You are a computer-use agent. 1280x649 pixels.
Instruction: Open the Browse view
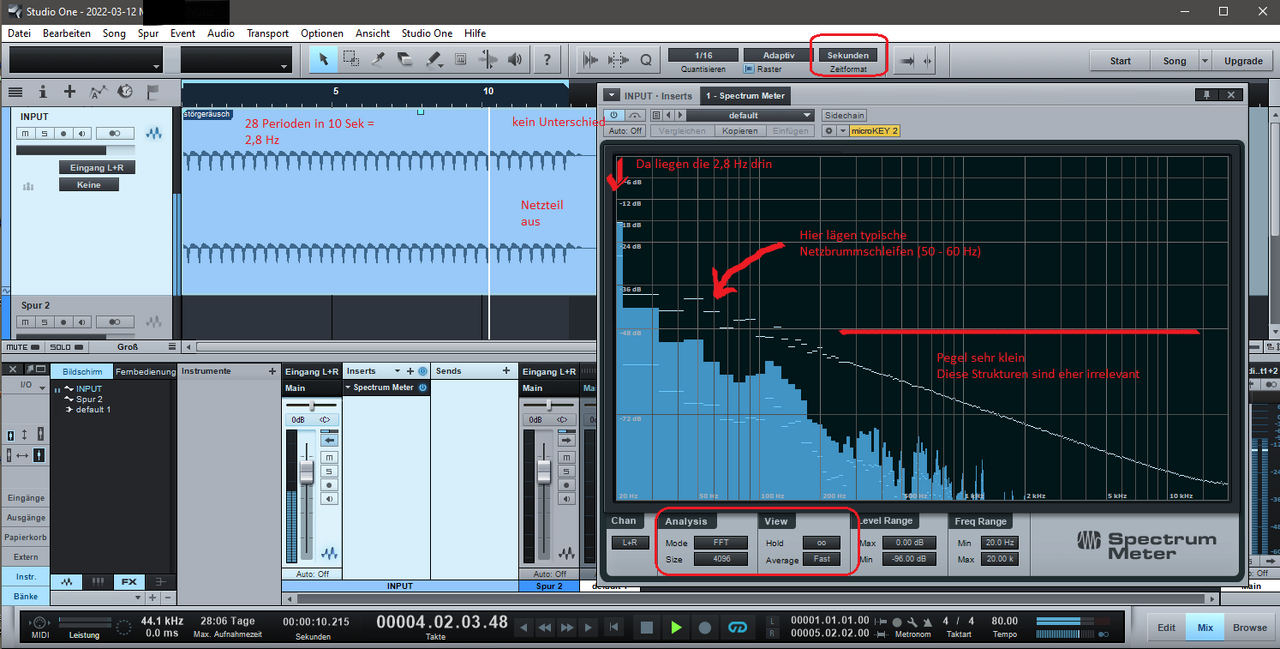click(x=1249, y=627)
